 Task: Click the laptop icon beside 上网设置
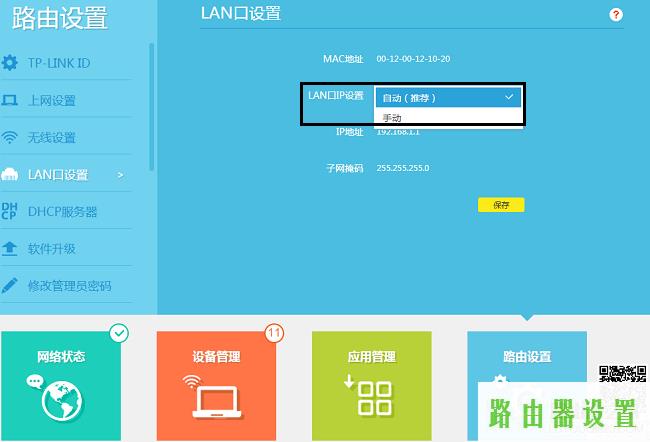click(x=10, y=101)
